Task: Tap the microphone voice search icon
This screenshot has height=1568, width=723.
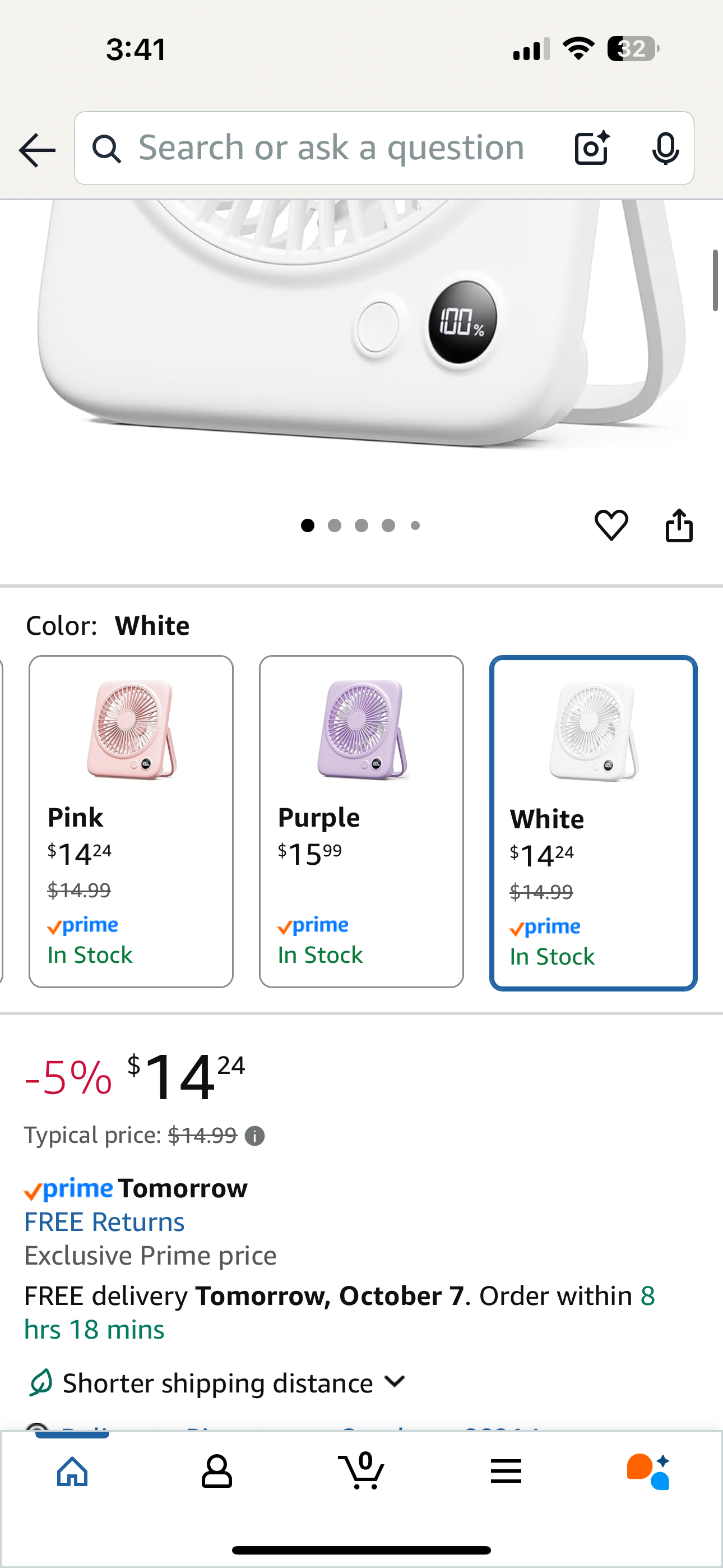Action: click(x=665, y=148)
